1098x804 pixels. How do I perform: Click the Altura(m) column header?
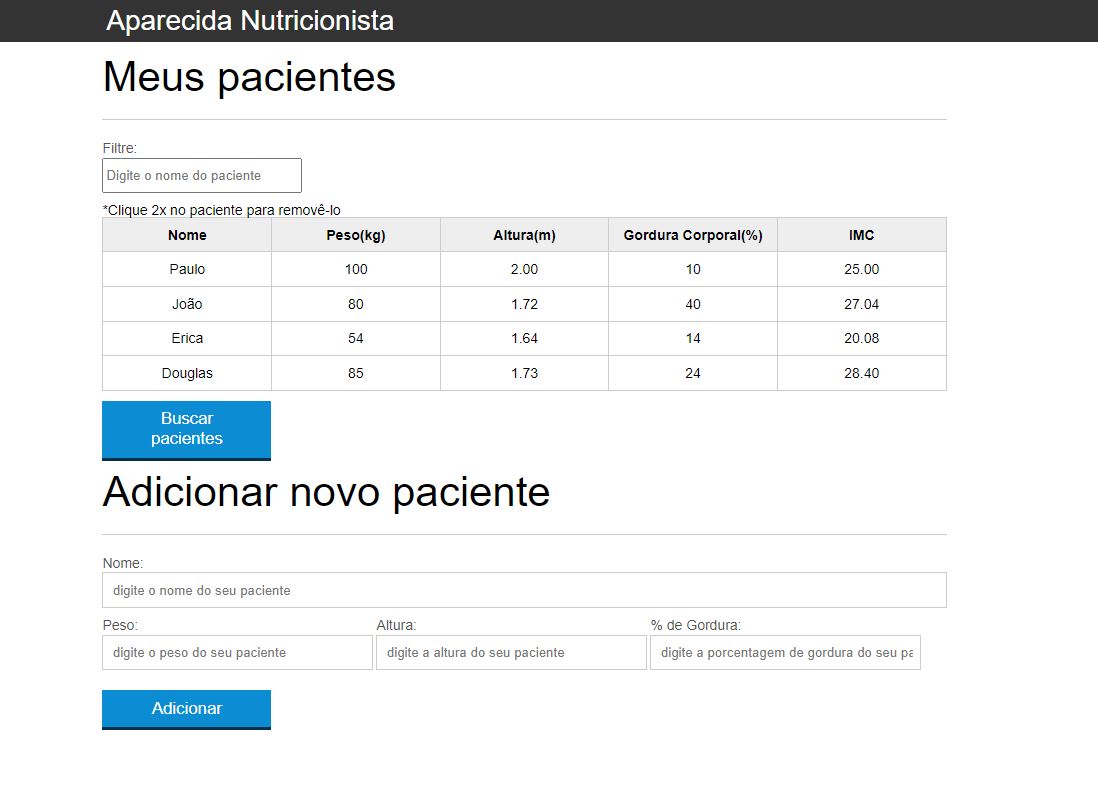click(x=524, y=234)
